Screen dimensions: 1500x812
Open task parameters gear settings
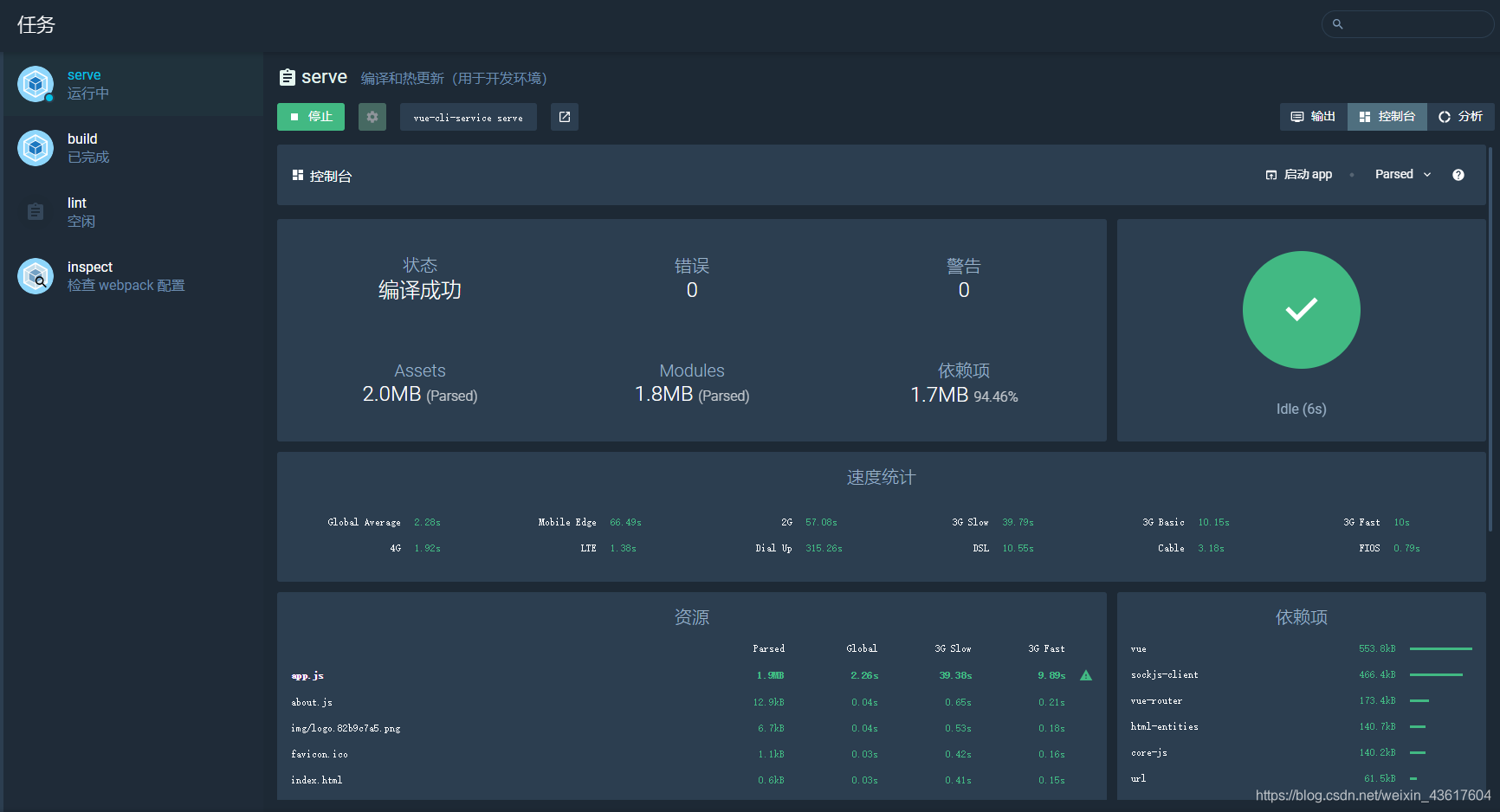(372, 117)
